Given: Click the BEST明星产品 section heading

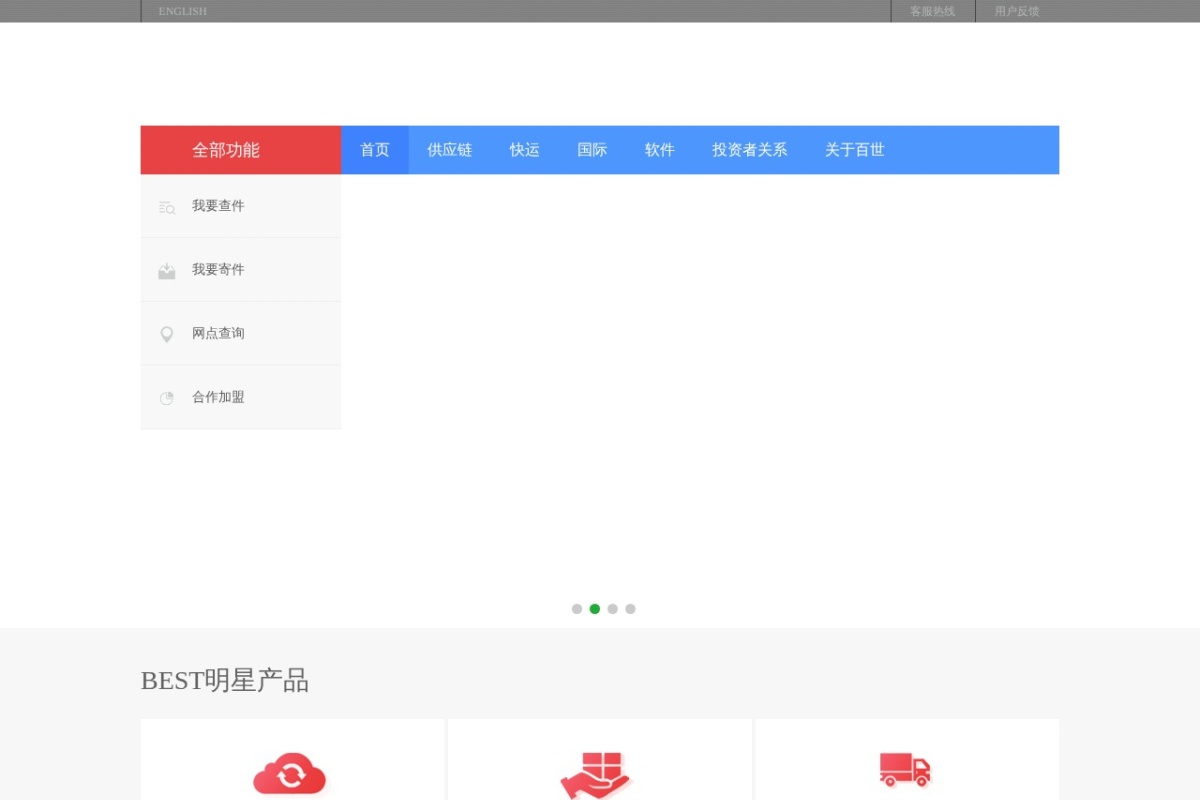Looking at the screenshot, I should point(225,681).
